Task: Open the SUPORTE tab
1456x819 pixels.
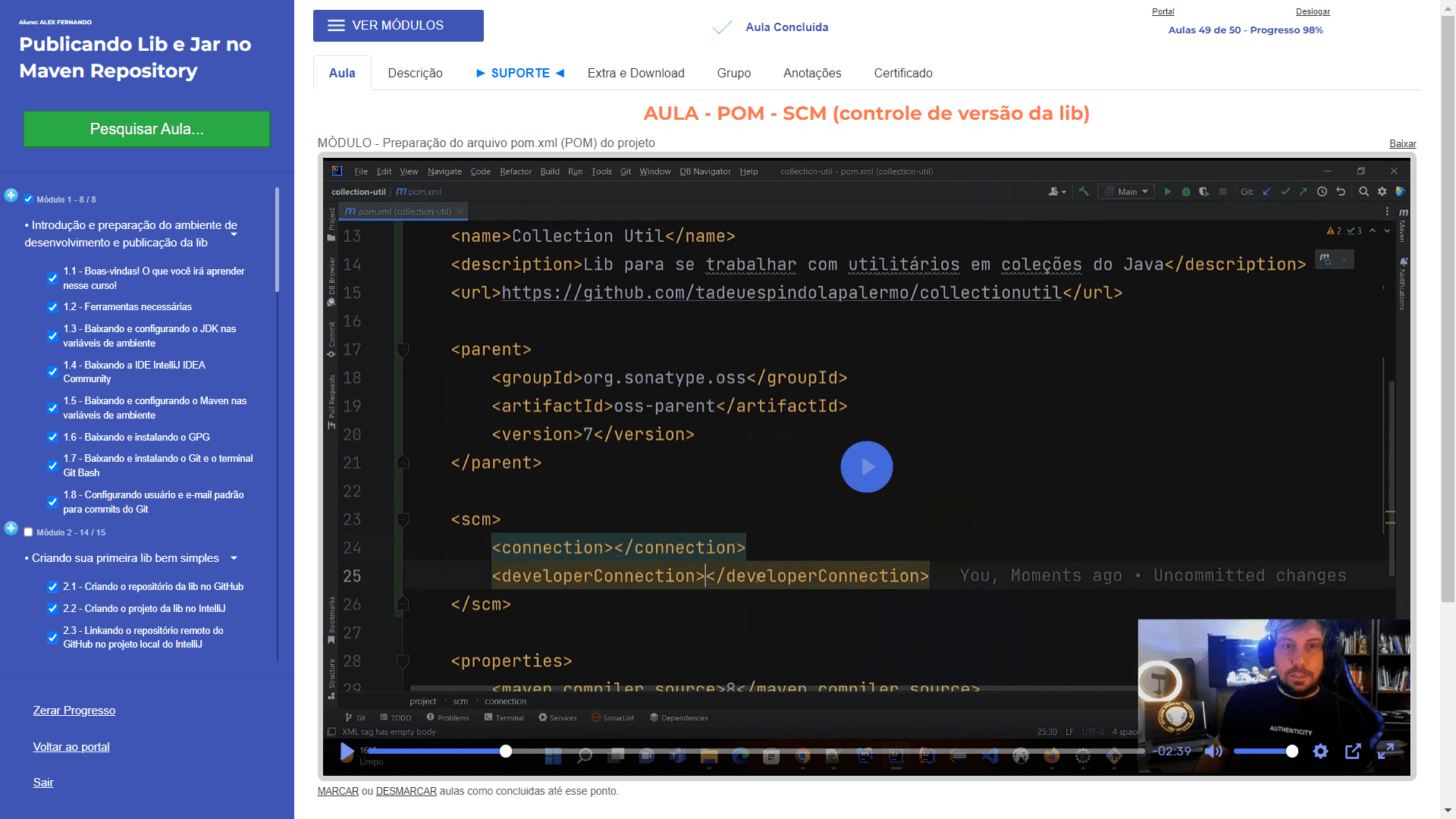Action: coord(520,73)
